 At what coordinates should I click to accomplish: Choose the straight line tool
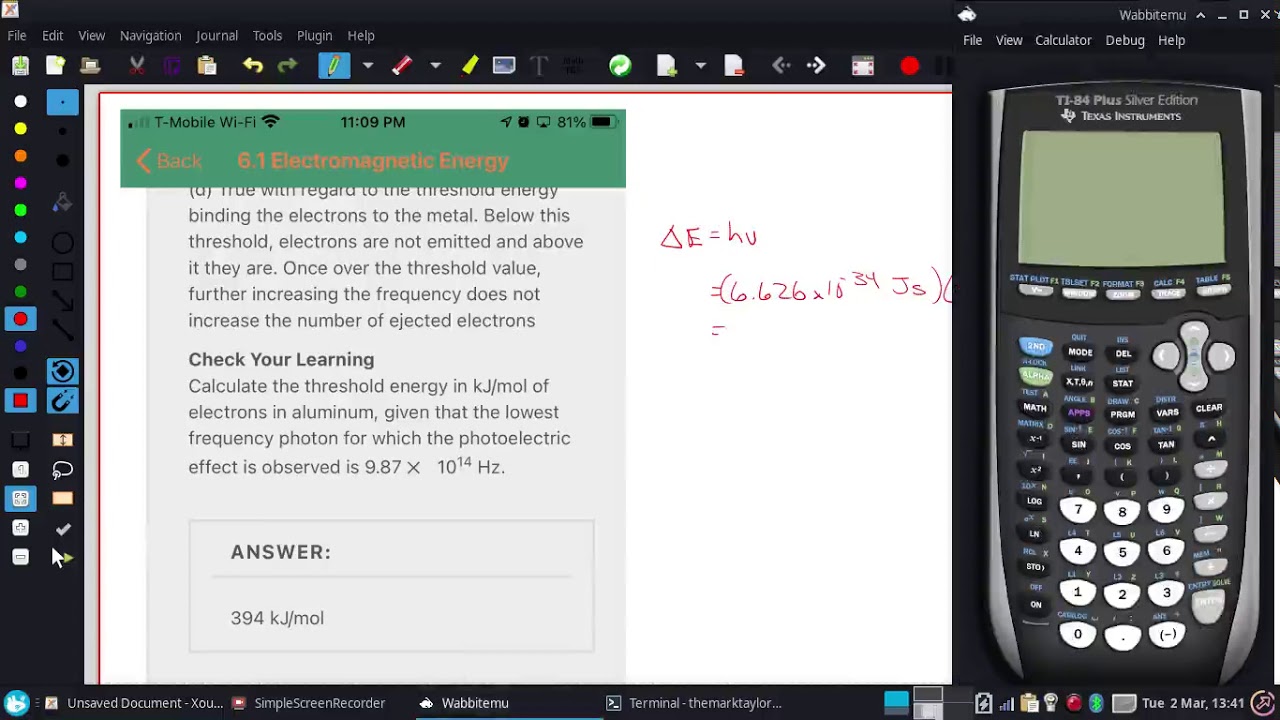click(62, 329)
